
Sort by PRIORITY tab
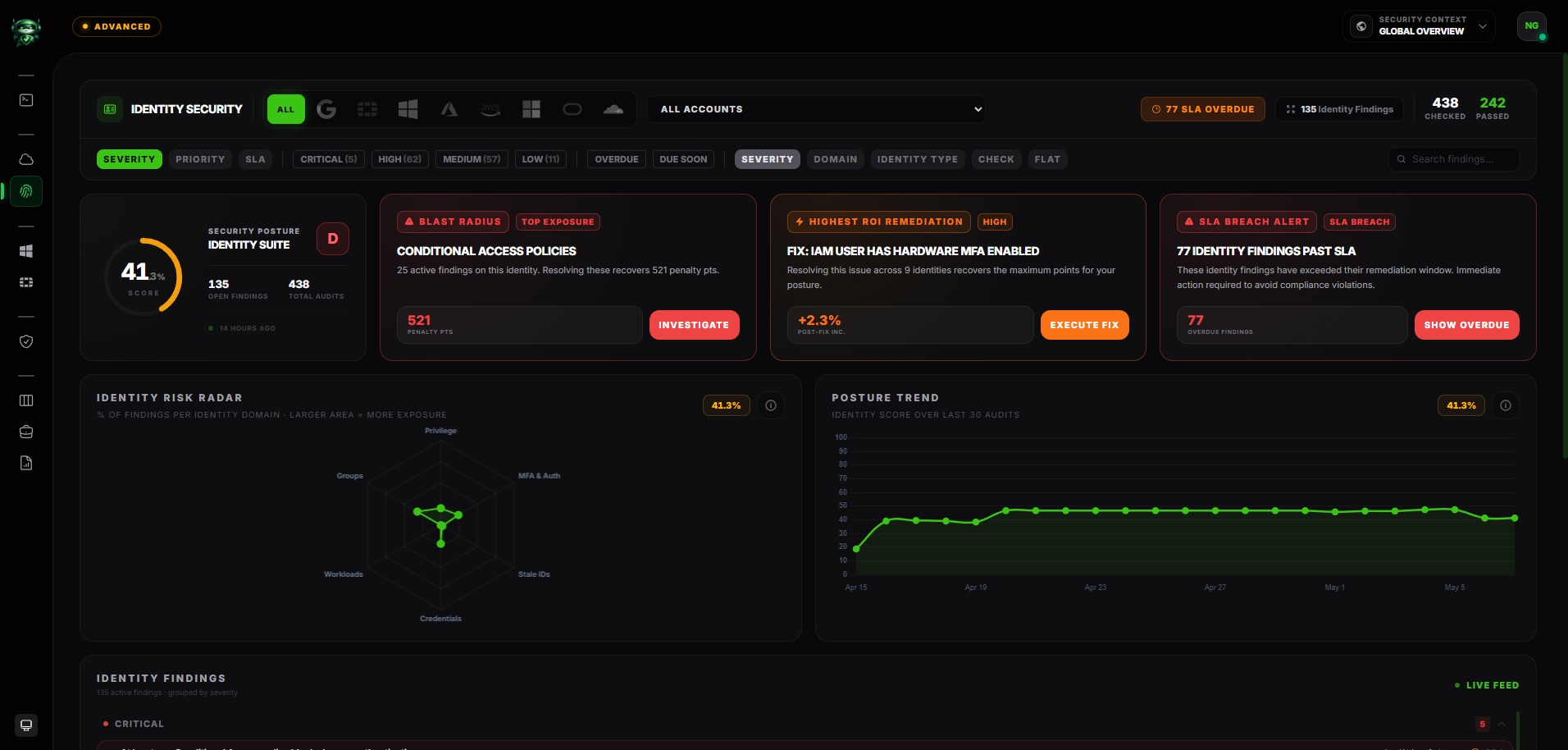[x=200, y=159]
